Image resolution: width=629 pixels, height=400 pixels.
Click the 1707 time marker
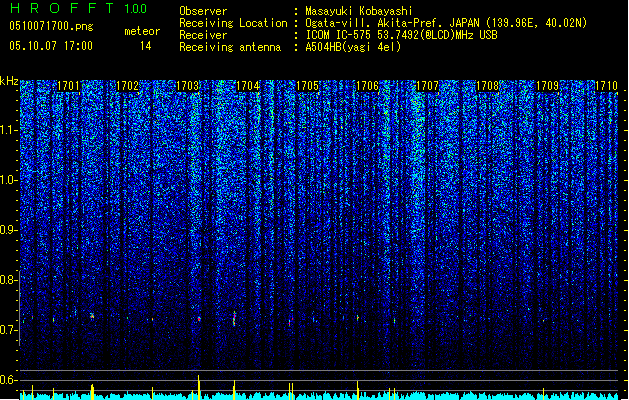pos(428,86)
